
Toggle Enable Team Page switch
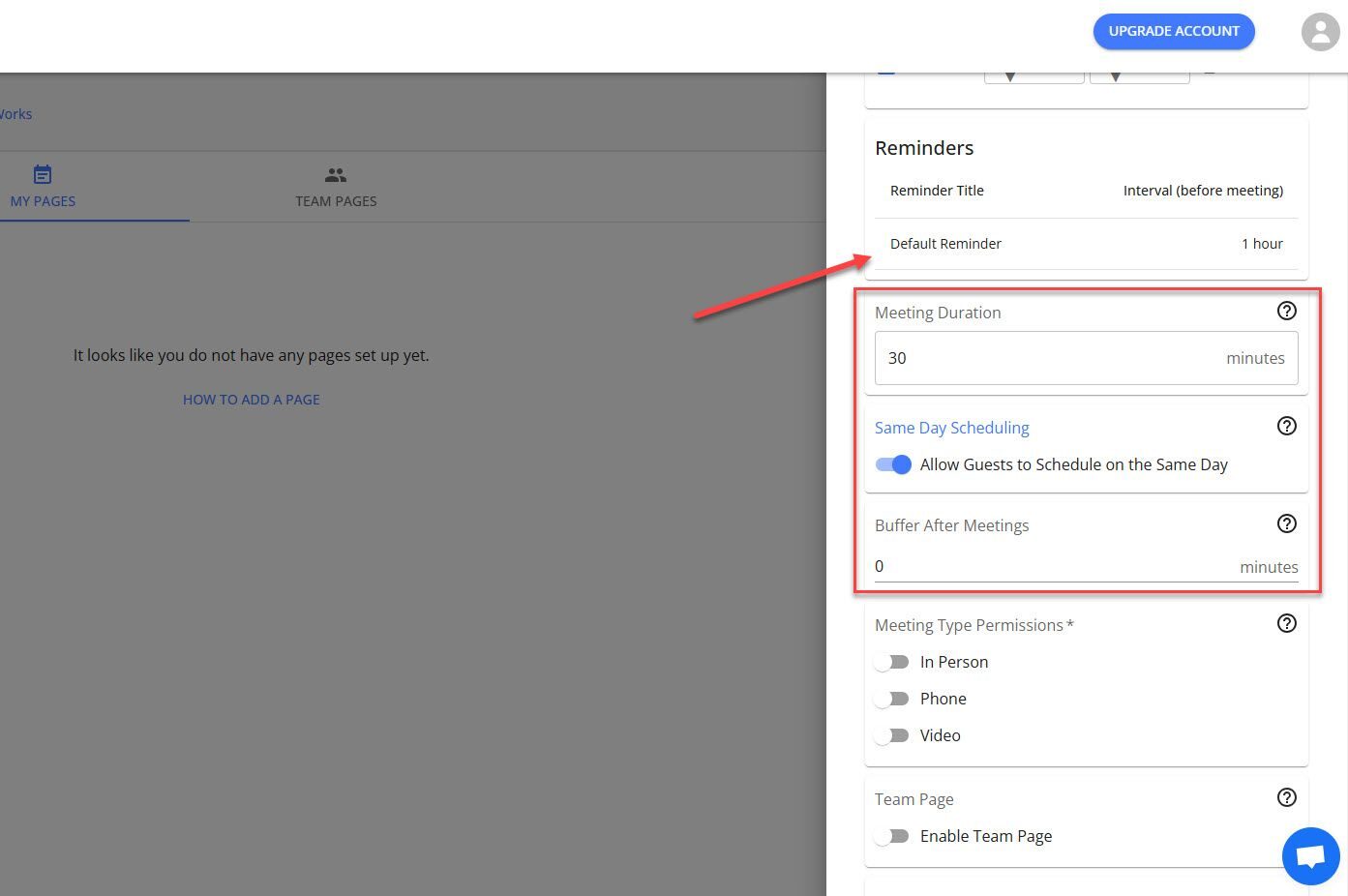(x=891, y=836)
